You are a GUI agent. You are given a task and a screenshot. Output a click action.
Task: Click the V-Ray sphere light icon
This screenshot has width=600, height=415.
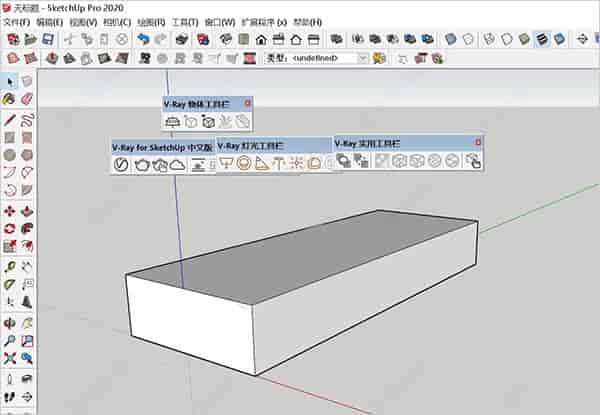(243, 163)
